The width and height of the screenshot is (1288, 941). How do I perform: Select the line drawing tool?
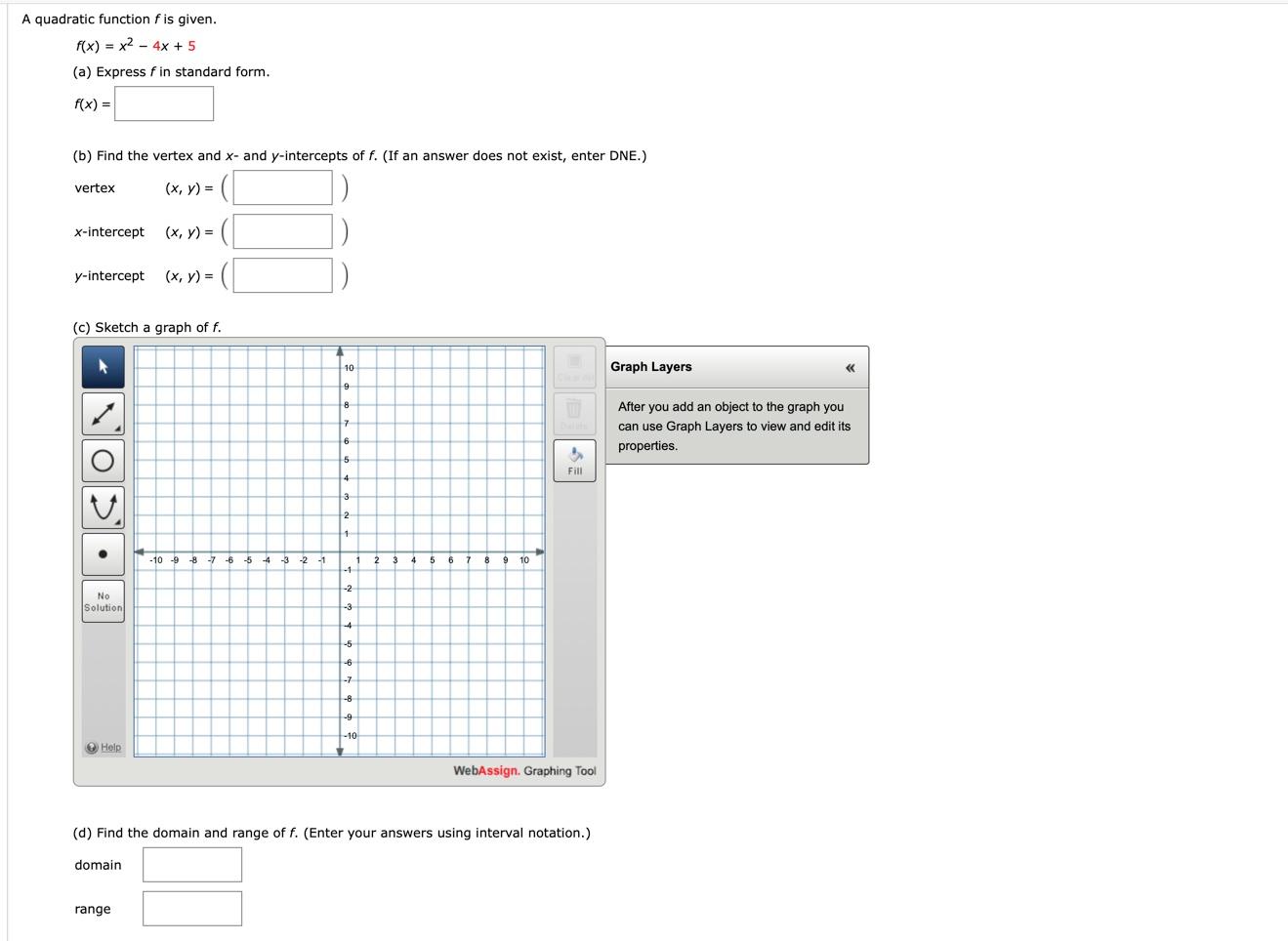[x=102, y=413]
